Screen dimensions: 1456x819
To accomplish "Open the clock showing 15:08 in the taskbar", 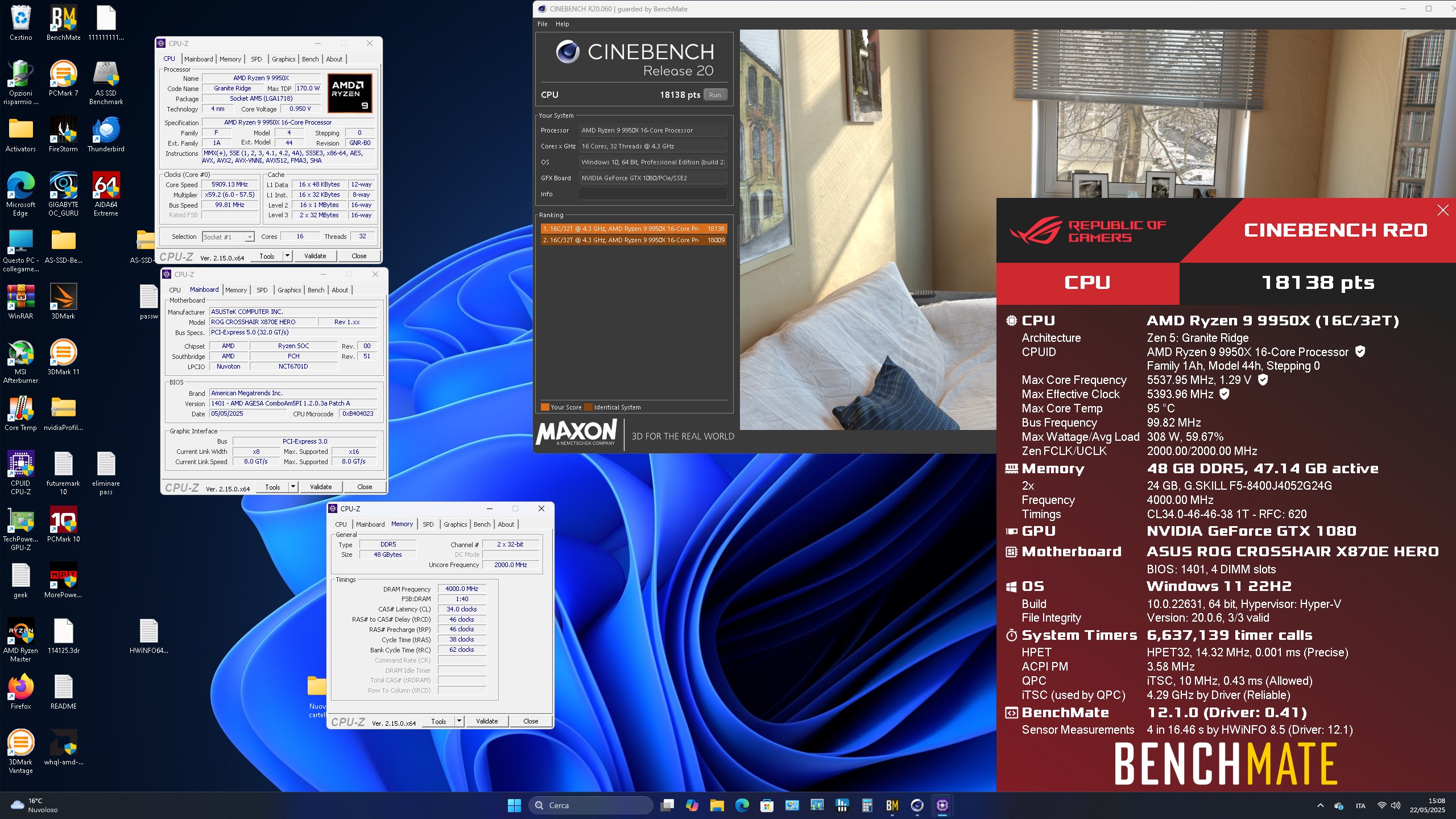I will click(x=1427, y=805).
